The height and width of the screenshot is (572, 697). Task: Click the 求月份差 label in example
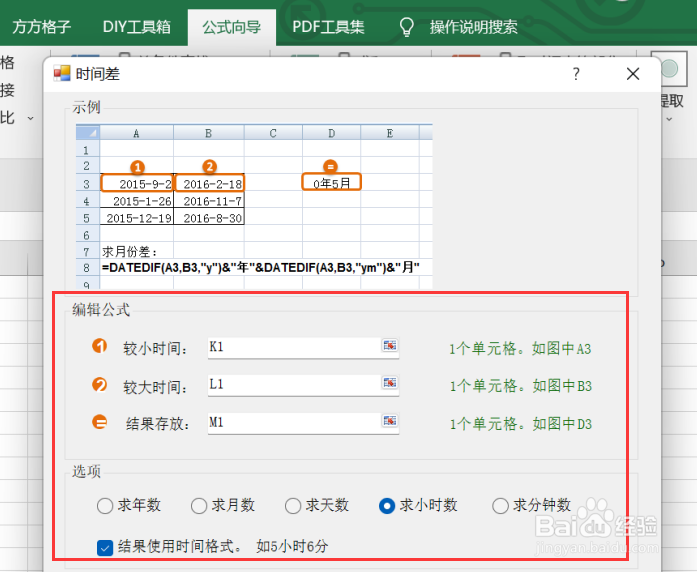coord(129,252)
